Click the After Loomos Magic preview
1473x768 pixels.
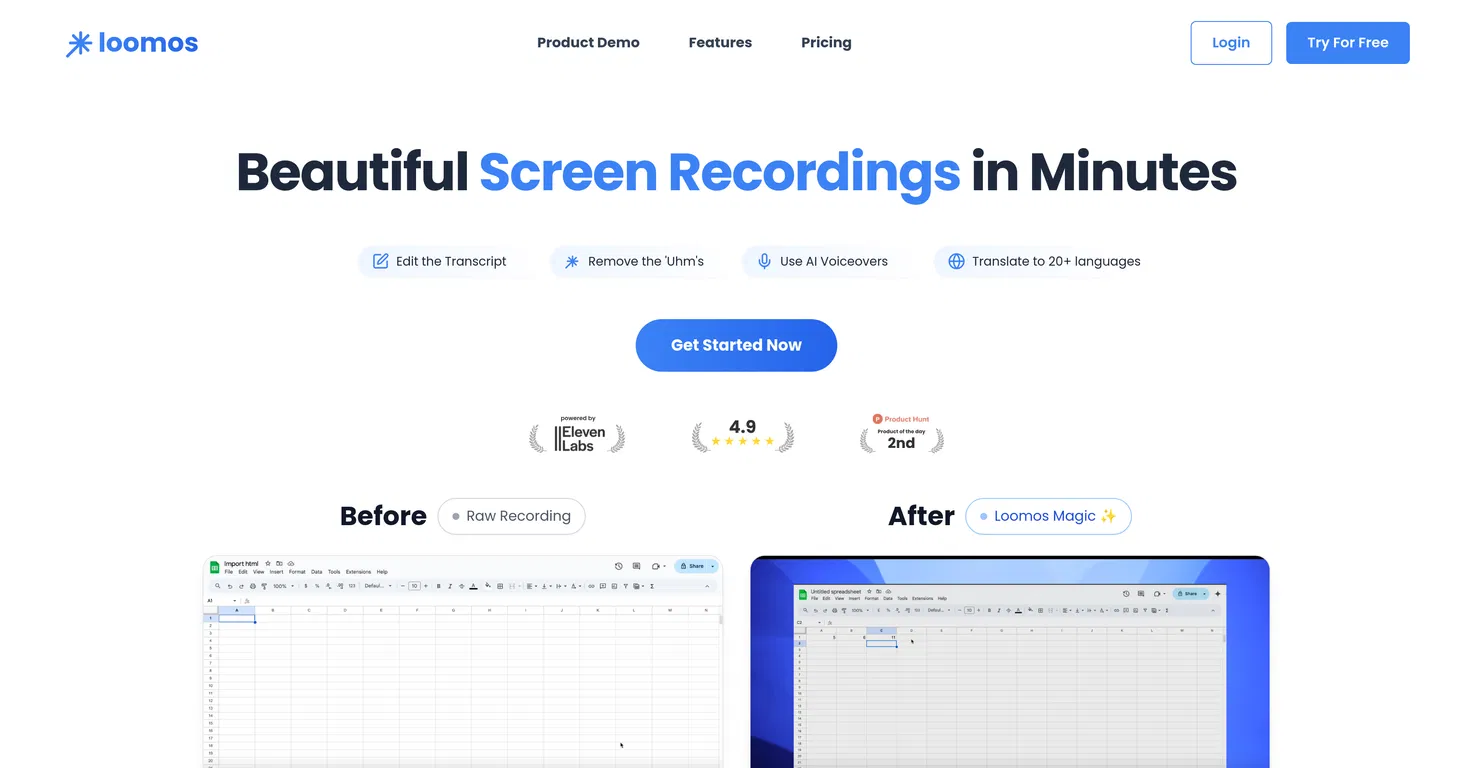coord(1010,662)
